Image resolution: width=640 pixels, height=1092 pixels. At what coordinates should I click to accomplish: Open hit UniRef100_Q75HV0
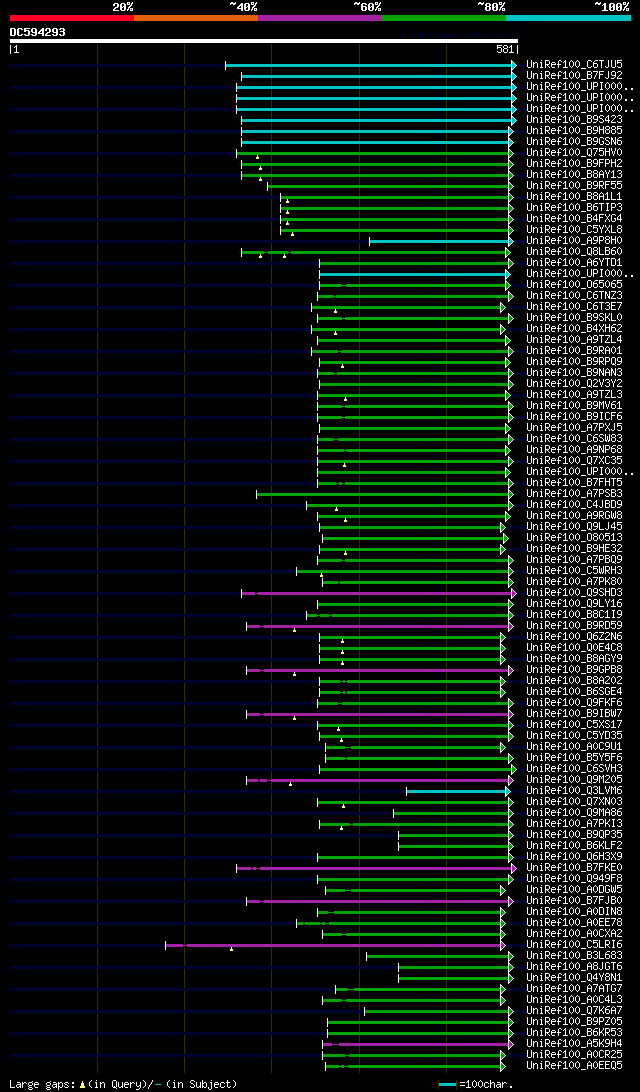coord(575,153)
